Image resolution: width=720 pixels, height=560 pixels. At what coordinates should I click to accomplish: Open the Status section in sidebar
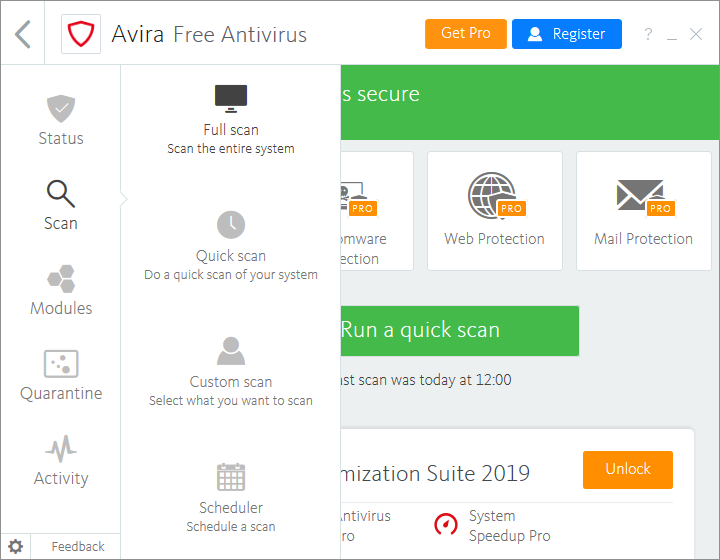[x=61, y=121]
